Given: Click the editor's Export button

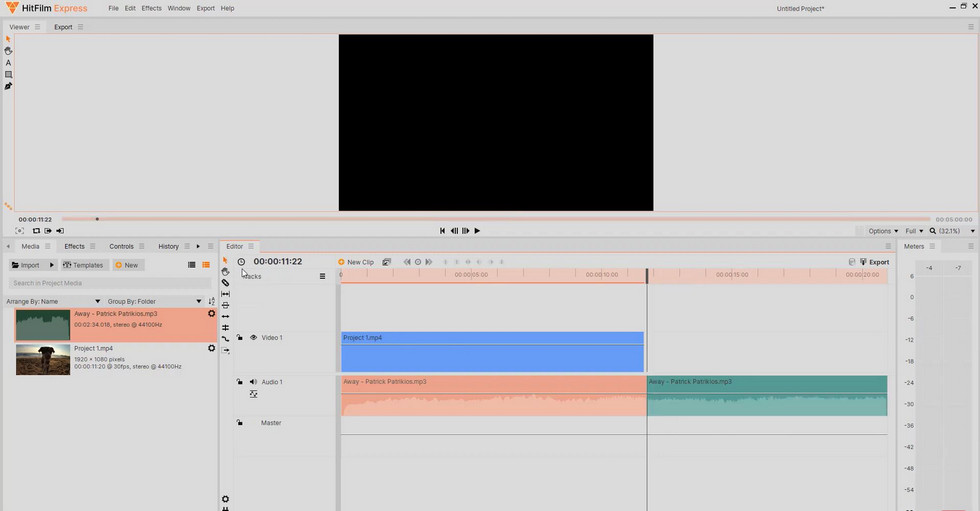Looking at the screenshot, I should pos(874,262).
